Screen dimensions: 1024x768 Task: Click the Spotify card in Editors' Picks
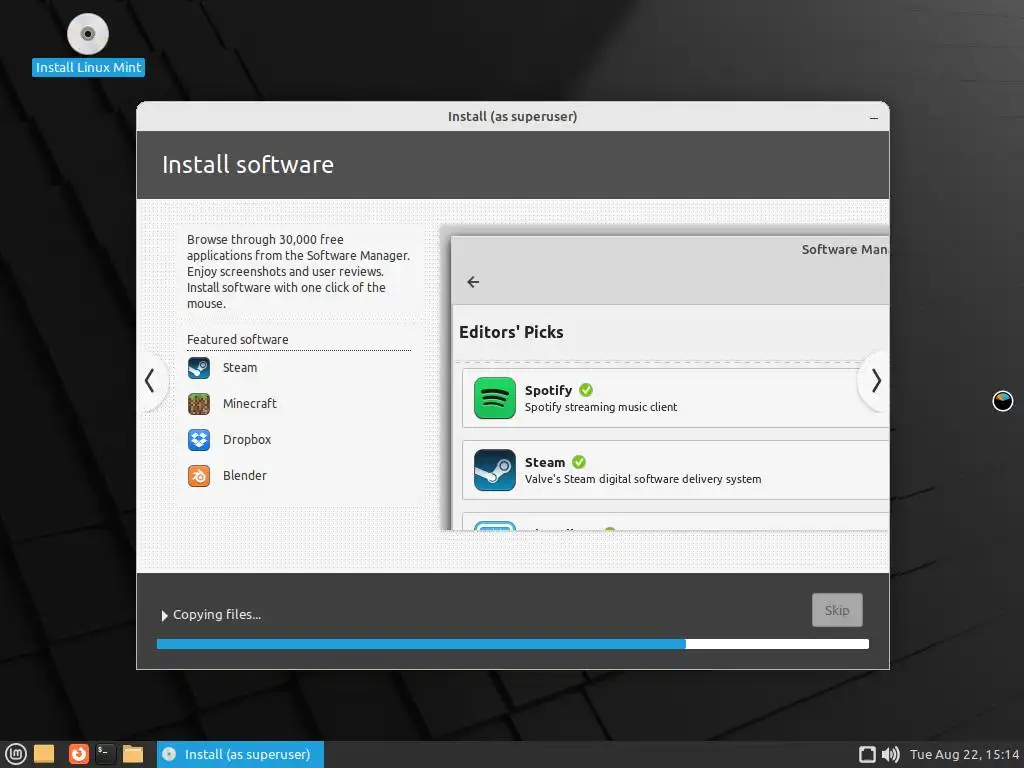[675, 398]
